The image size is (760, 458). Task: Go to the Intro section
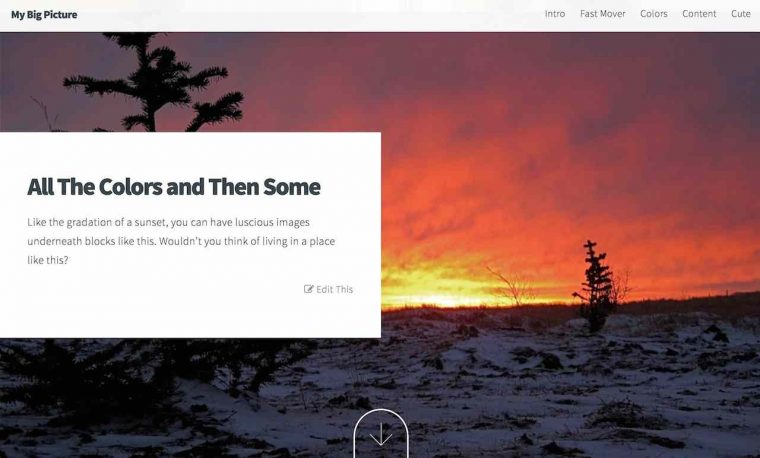[x=554, y=14]
